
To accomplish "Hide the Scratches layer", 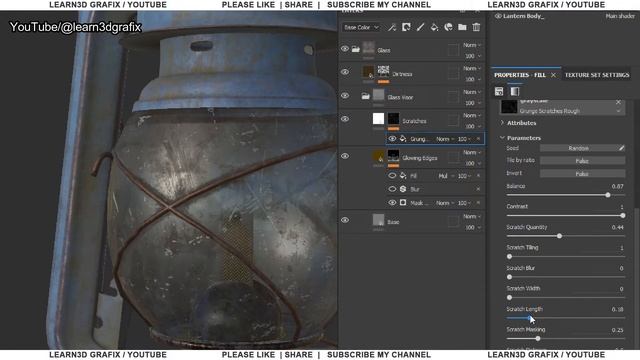I will click(345, 119).
